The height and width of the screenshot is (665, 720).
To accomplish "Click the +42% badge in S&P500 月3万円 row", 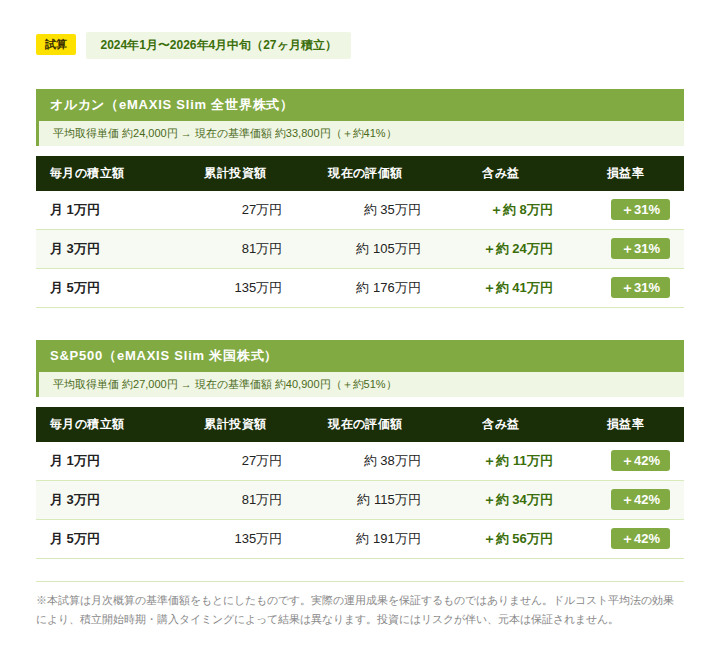I will coord(640,500).
